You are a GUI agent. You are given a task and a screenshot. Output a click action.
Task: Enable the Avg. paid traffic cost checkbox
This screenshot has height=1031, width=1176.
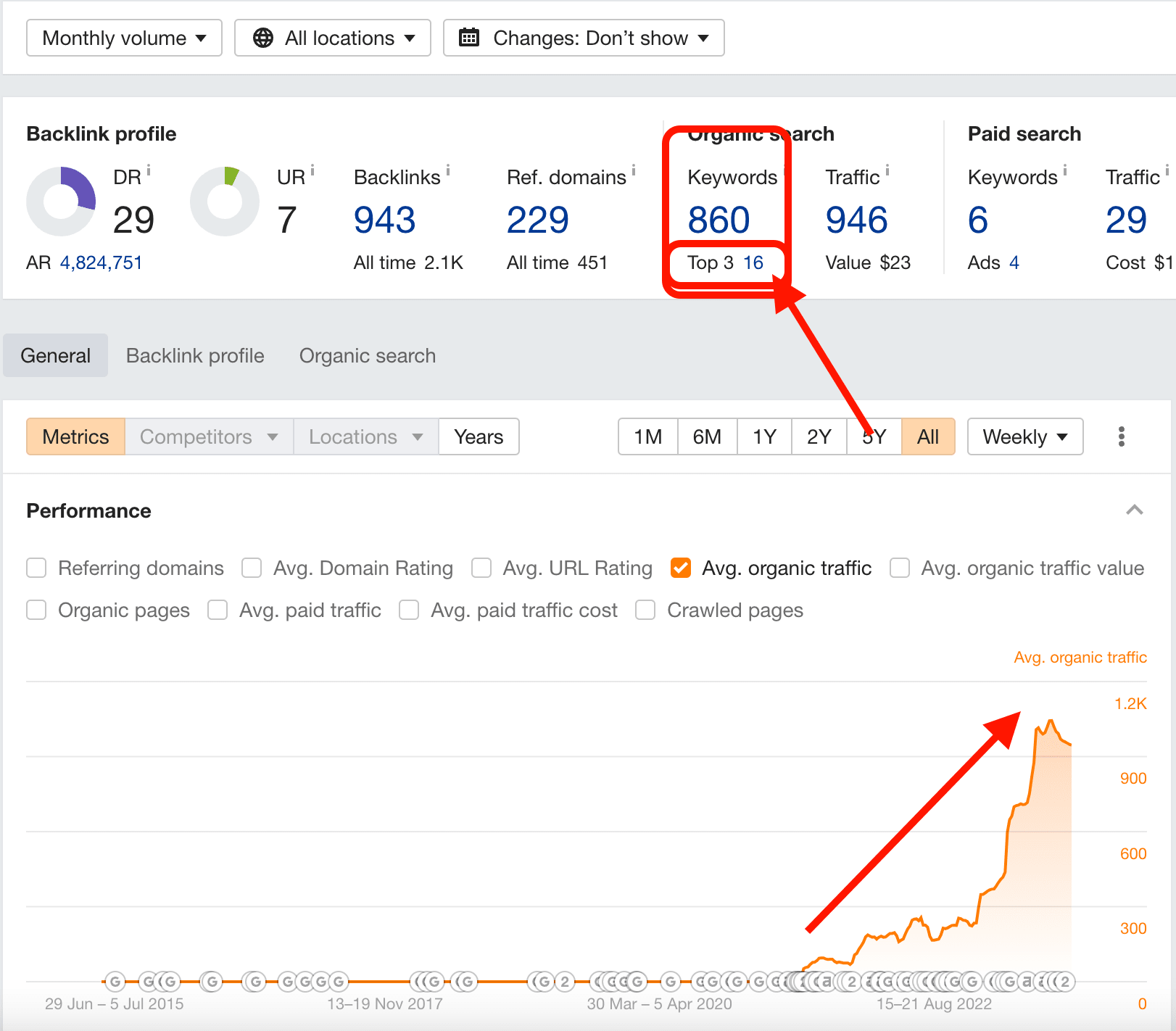409,610
